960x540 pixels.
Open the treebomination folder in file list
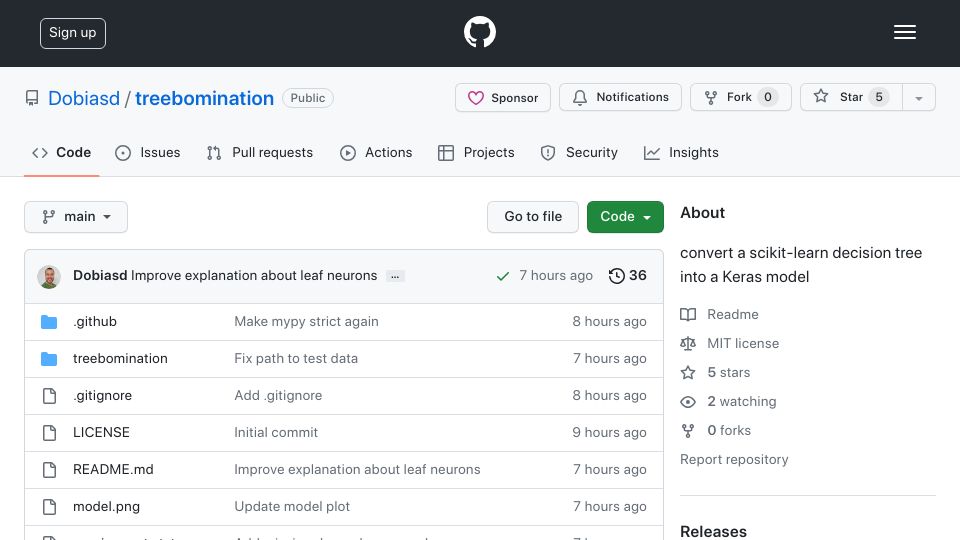(120, 359)
